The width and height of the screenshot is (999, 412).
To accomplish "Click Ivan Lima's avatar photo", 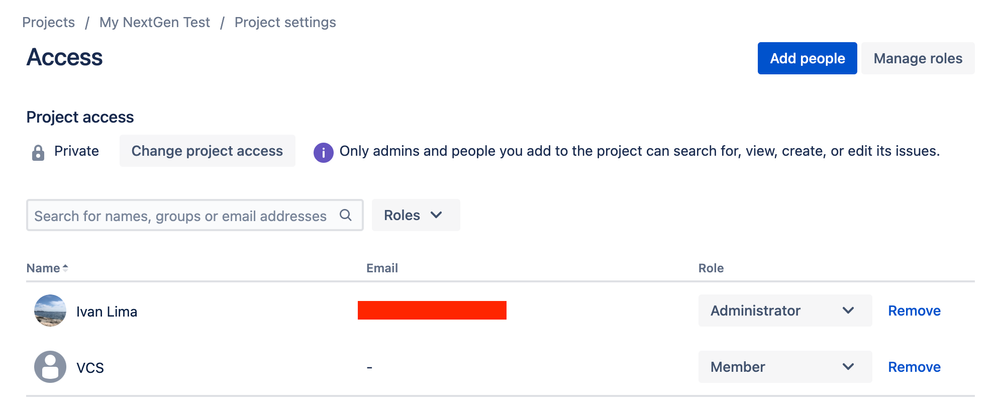I will [50, 311].
